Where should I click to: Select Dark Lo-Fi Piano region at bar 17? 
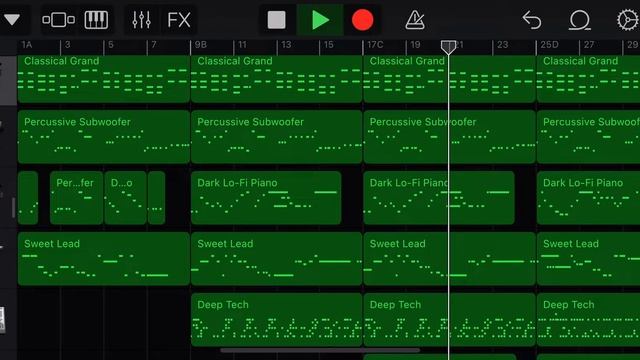tap(439, 198)
